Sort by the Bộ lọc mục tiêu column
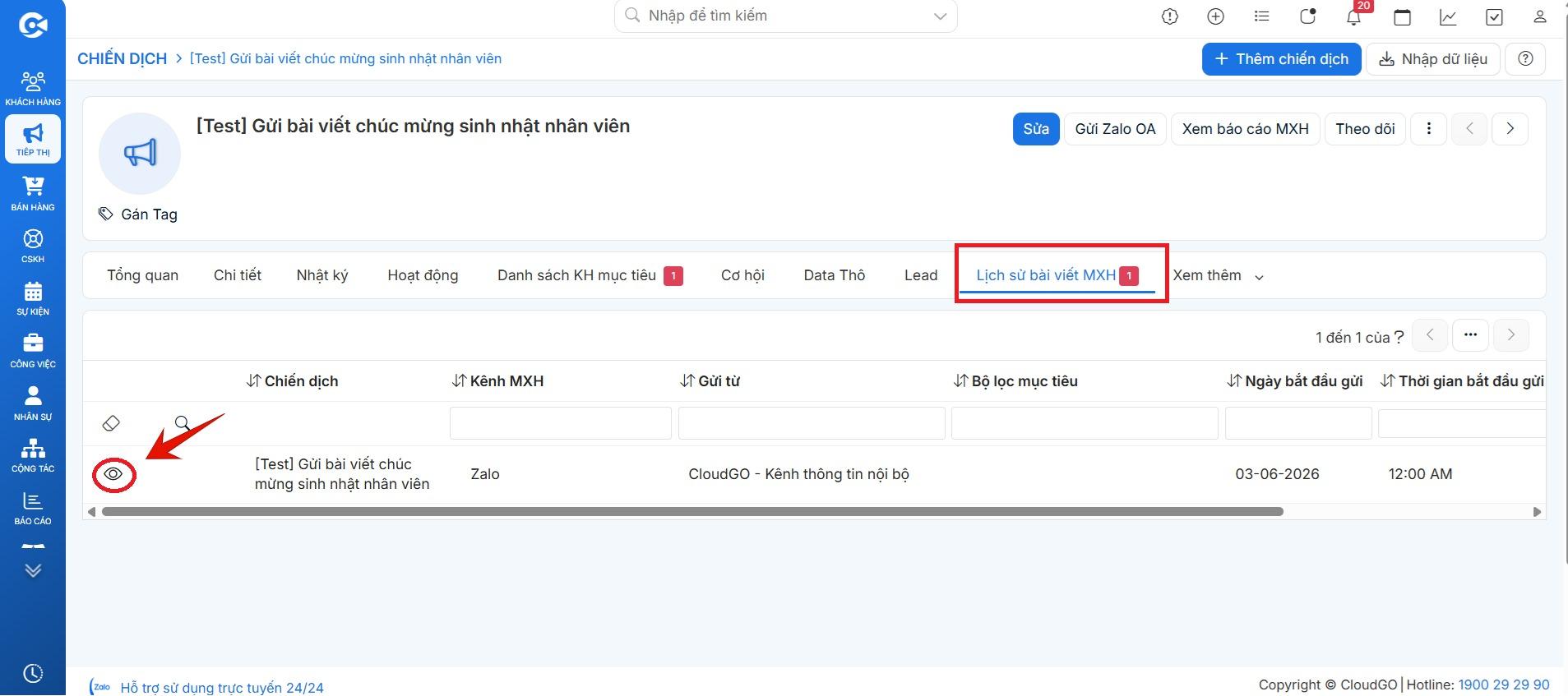The height and width of the screenshot is (696, 1568). coord(1015,381)
